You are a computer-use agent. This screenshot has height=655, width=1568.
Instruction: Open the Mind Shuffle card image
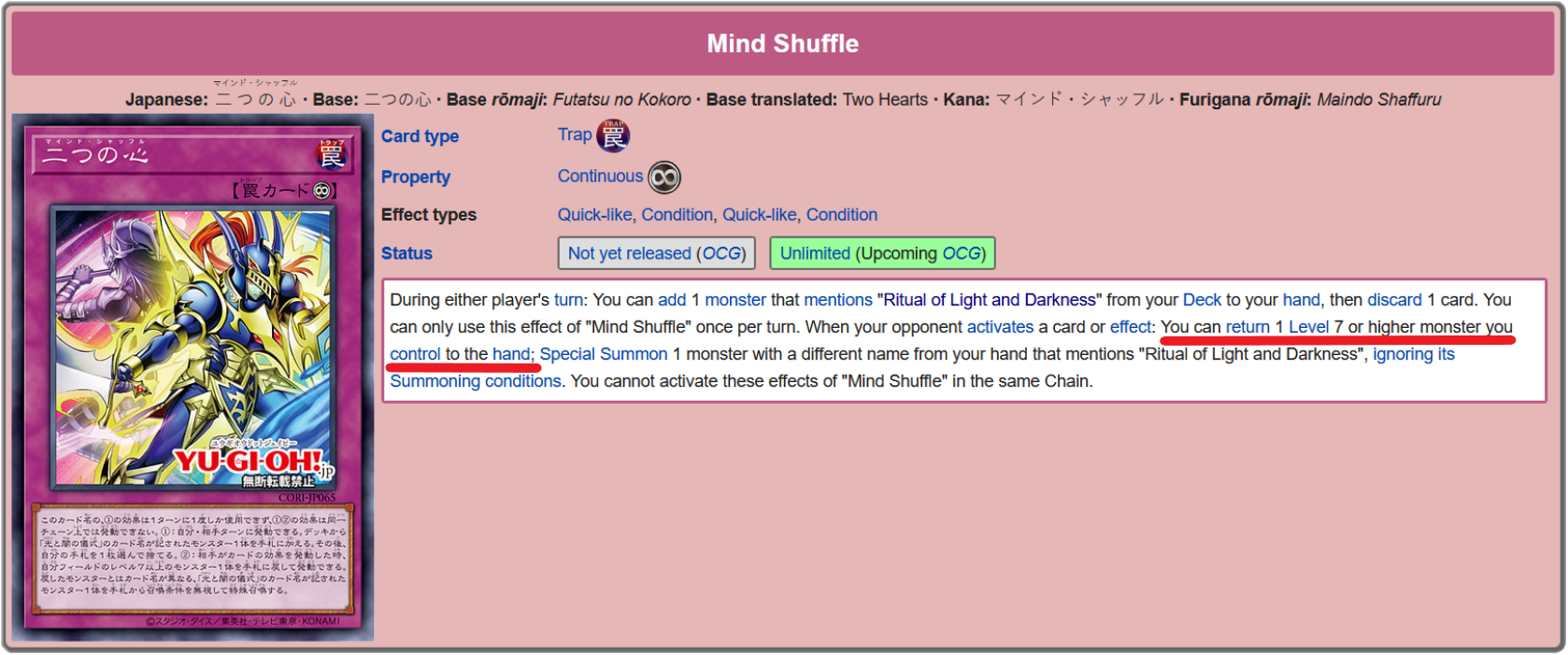pyautogui.click(x=193, y=378)
